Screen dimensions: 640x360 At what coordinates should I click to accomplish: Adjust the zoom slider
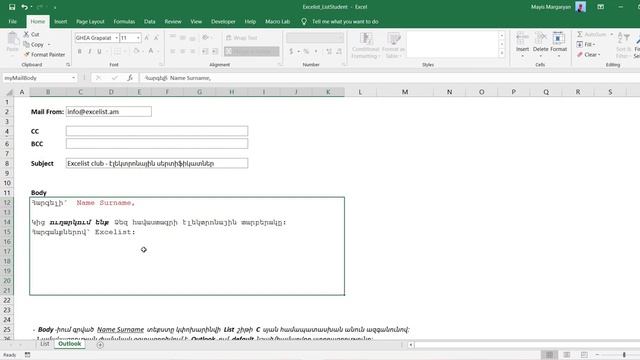[624, 355]
